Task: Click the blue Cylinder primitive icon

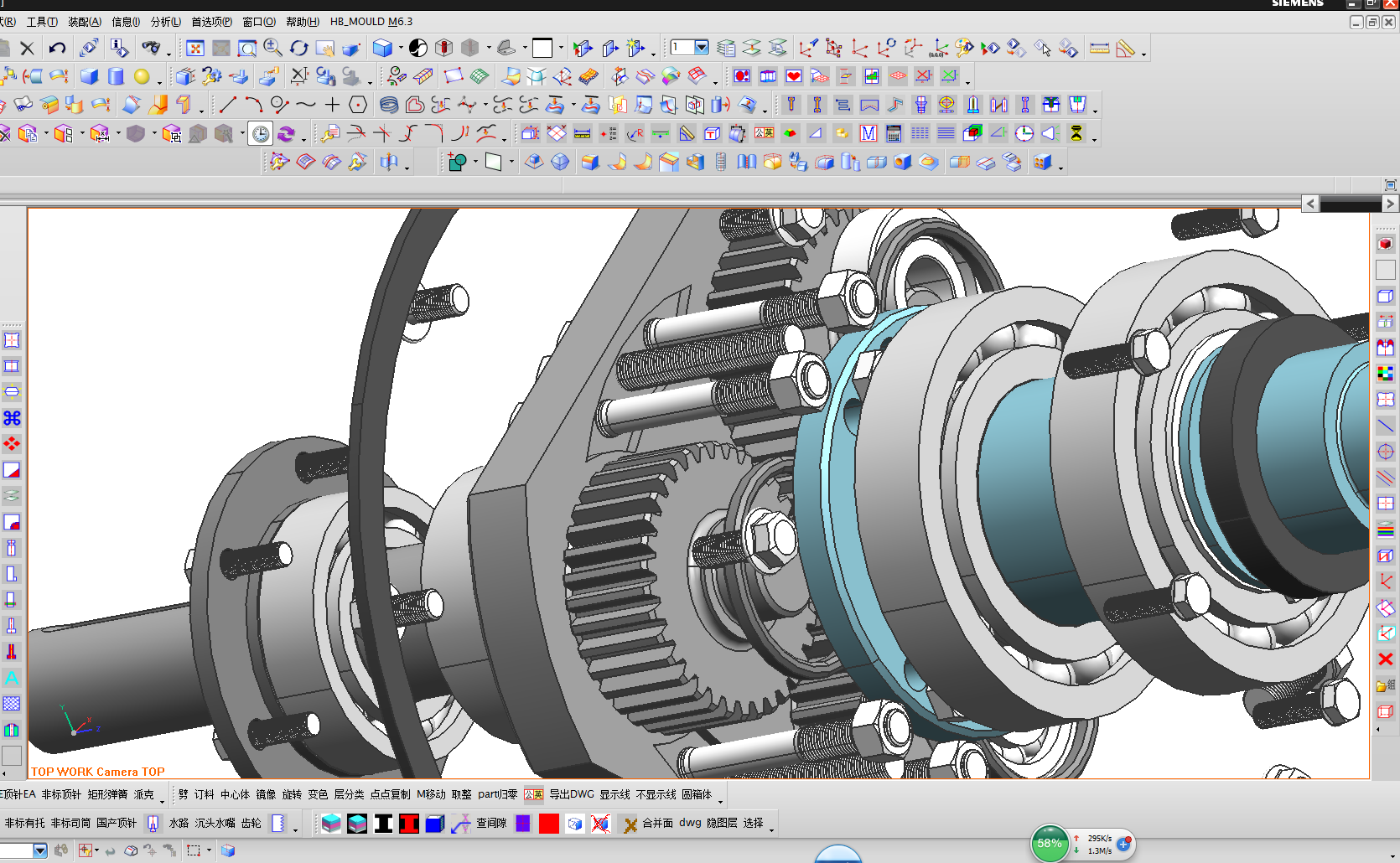Action: click(x=116, y=76)
